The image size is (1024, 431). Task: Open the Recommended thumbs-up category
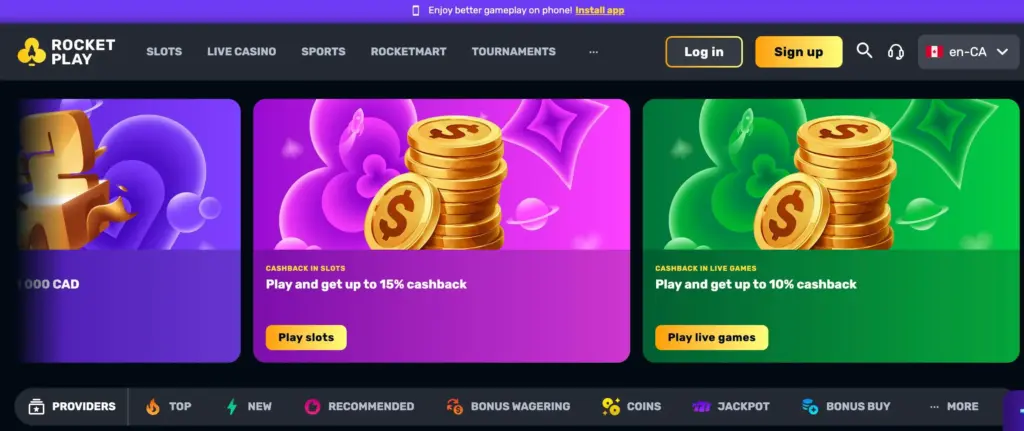pyautogui.click(x=312, y=407)
